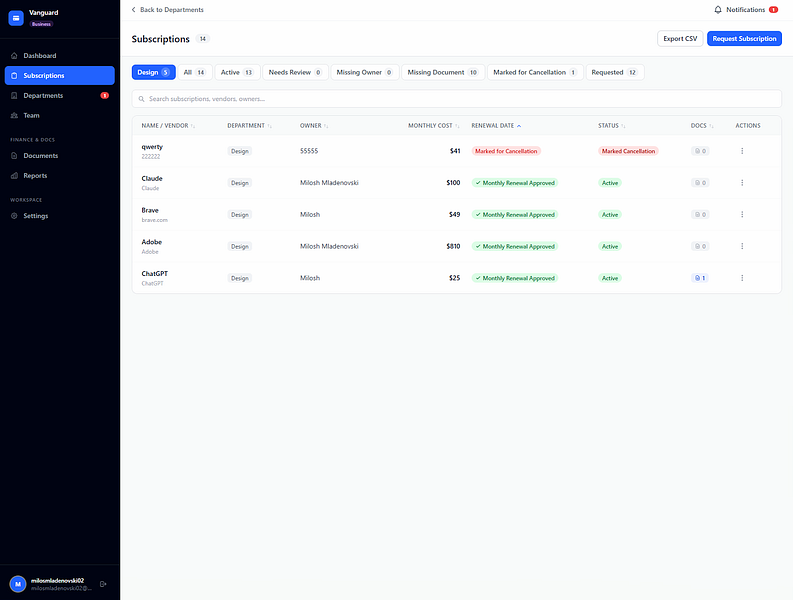The height and width of the screenshot is (600, 793).
Task: Open actions menu for qwerty row
Action: coord(742,151)
